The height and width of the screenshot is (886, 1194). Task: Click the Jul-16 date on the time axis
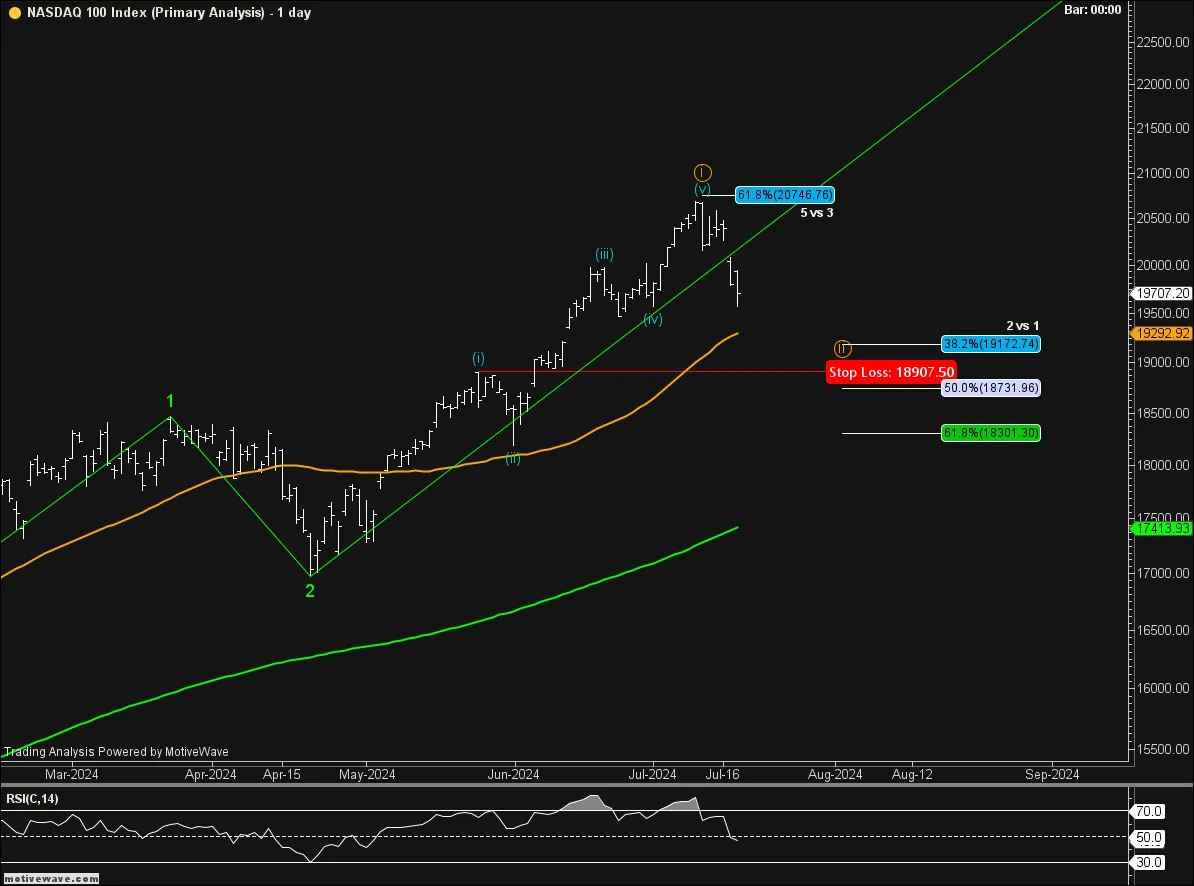[723, 774]
